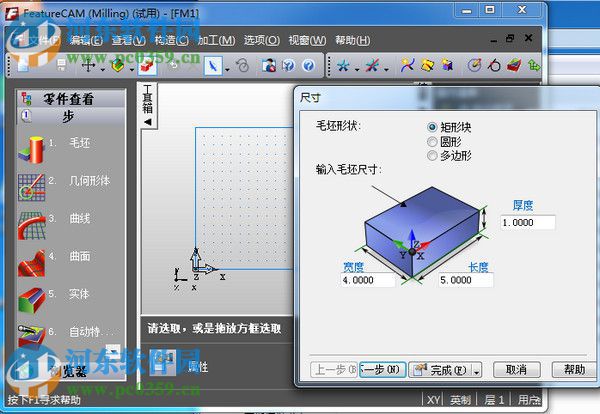This screenshot has width=600, height=414.
Task: Click the Properties (属性) icon below the viewport
Action: (x=164, y=362)
